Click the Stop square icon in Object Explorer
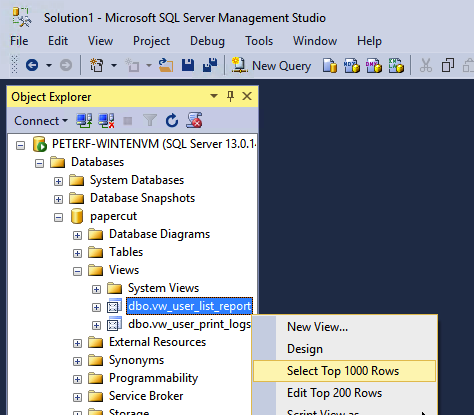 point(128,121)
